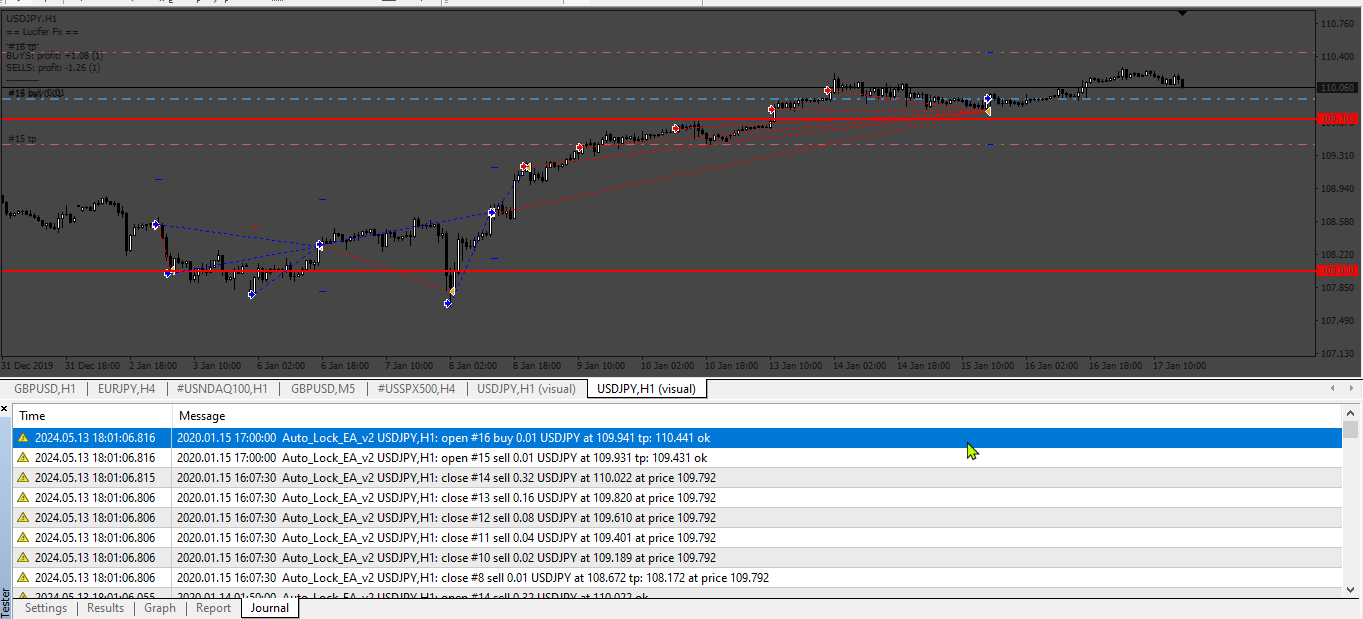Click the red 109.703 price level label
Screen dimensions: 1363x619
(1337, 119)
